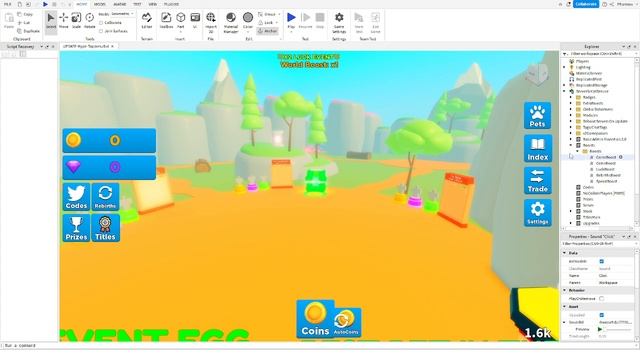
Task: Expand the Lighting node in Explorer
Action: (565, 67)
